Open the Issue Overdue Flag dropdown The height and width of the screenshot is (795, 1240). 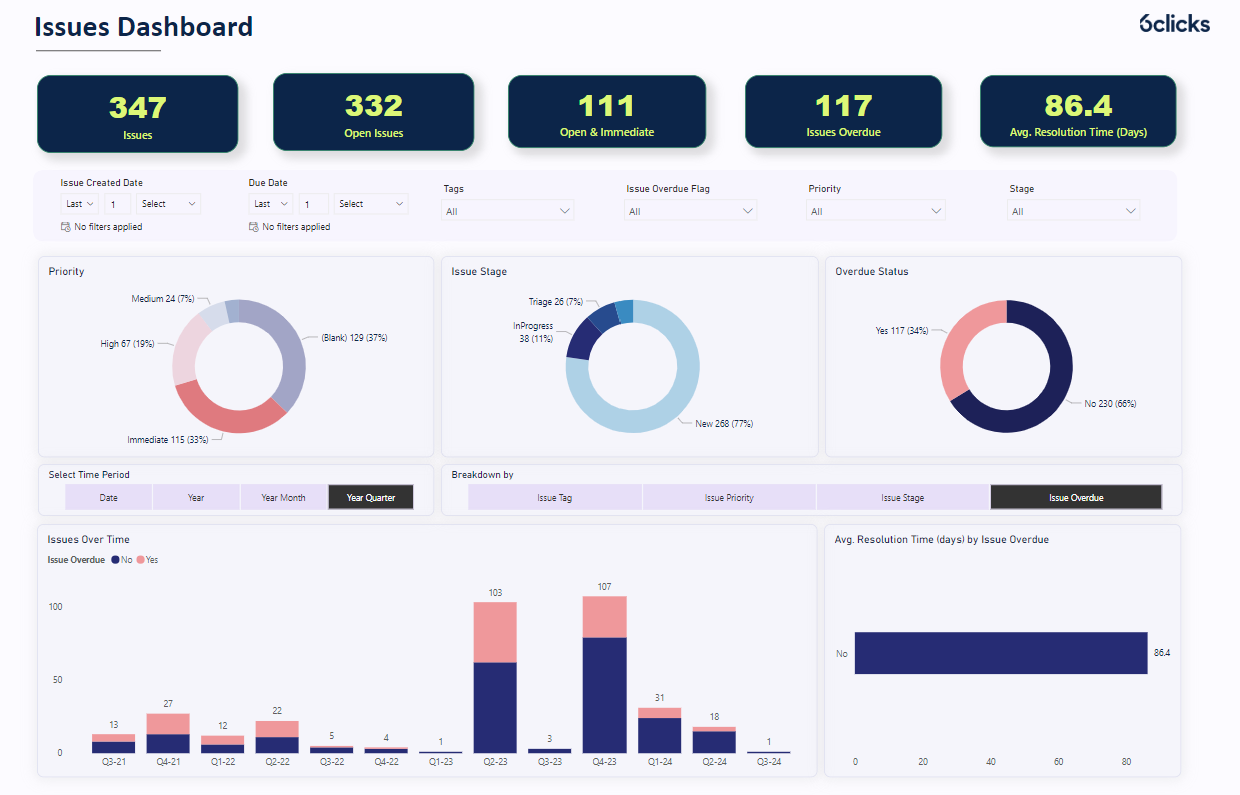click(690, 210)
